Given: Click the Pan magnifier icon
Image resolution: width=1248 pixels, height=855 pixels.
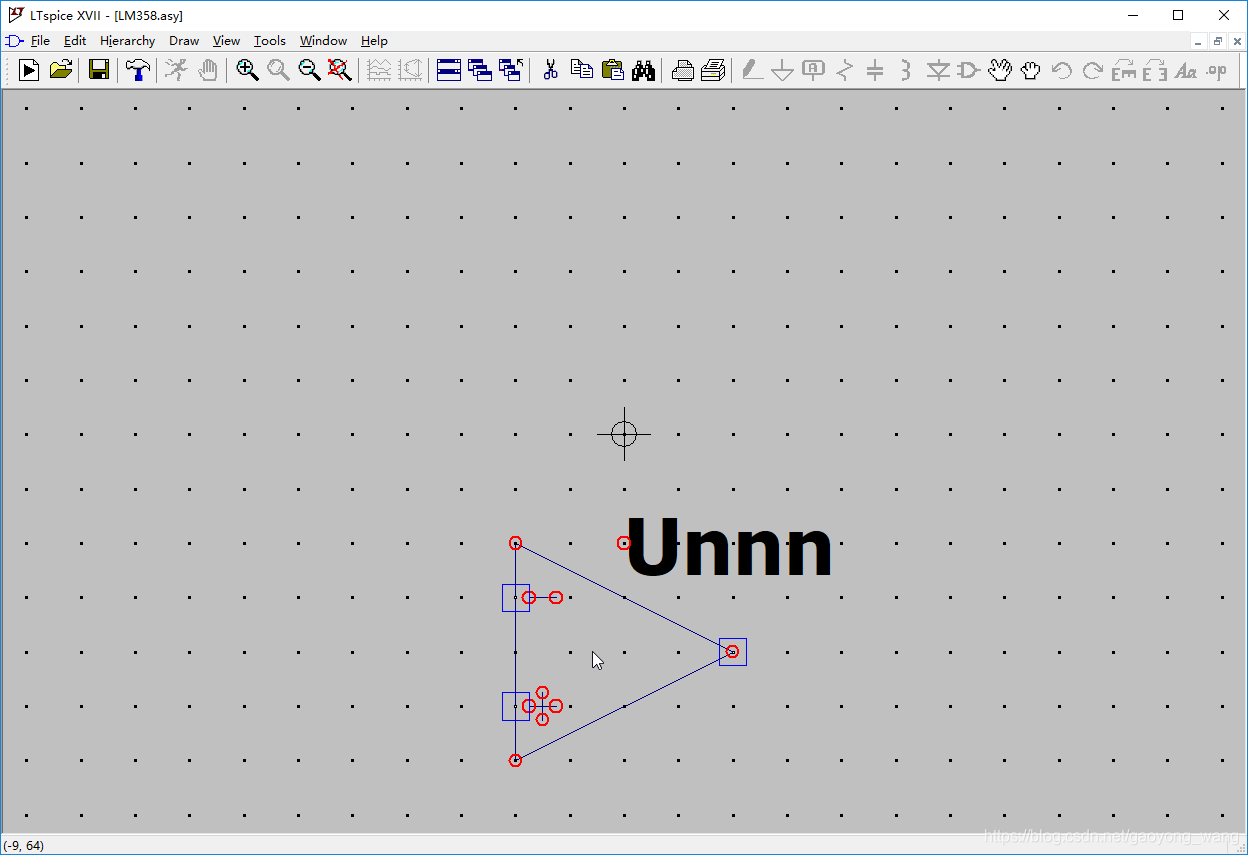Looking at the screenshot, I should pyautogui.click(x=278, y=70).
